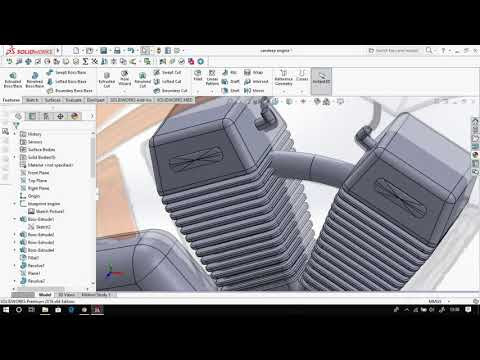The height and width of the screenshot is (360, 480).
Task: Switch to the Evaluate tab
Action: click(73, 100)
